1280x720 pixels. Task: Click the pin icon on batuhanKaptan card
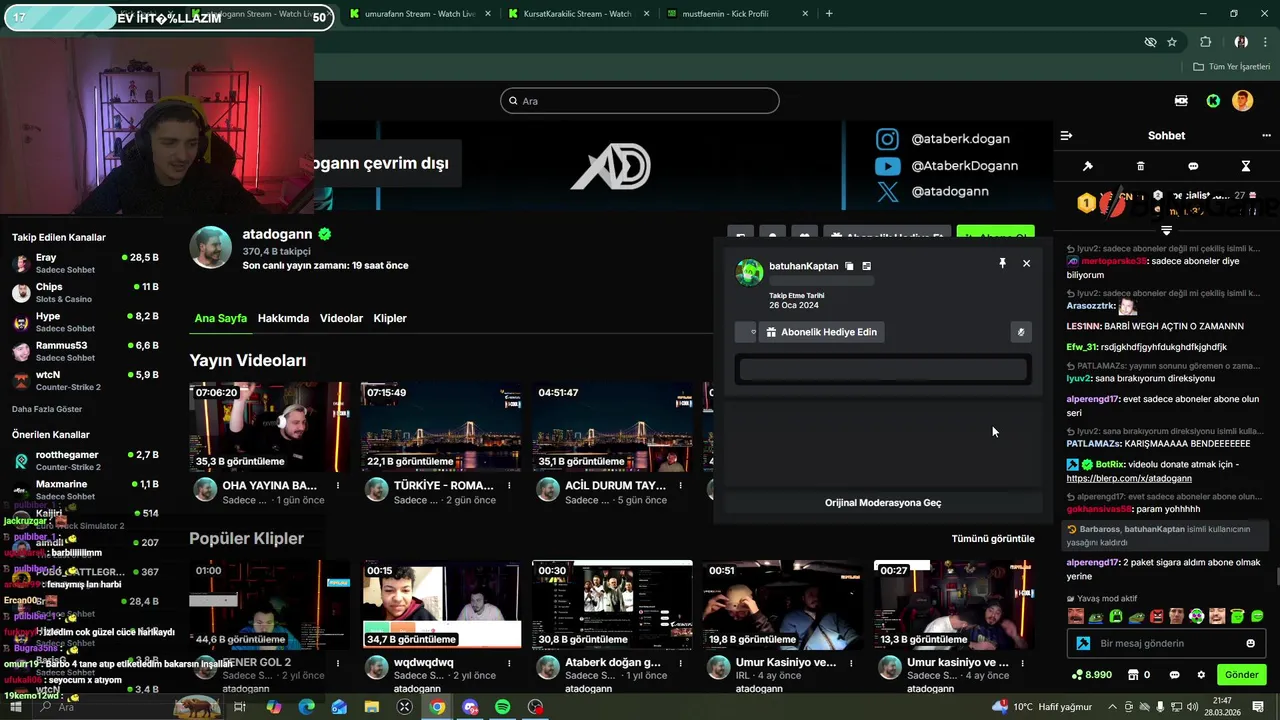[1002, 263]
